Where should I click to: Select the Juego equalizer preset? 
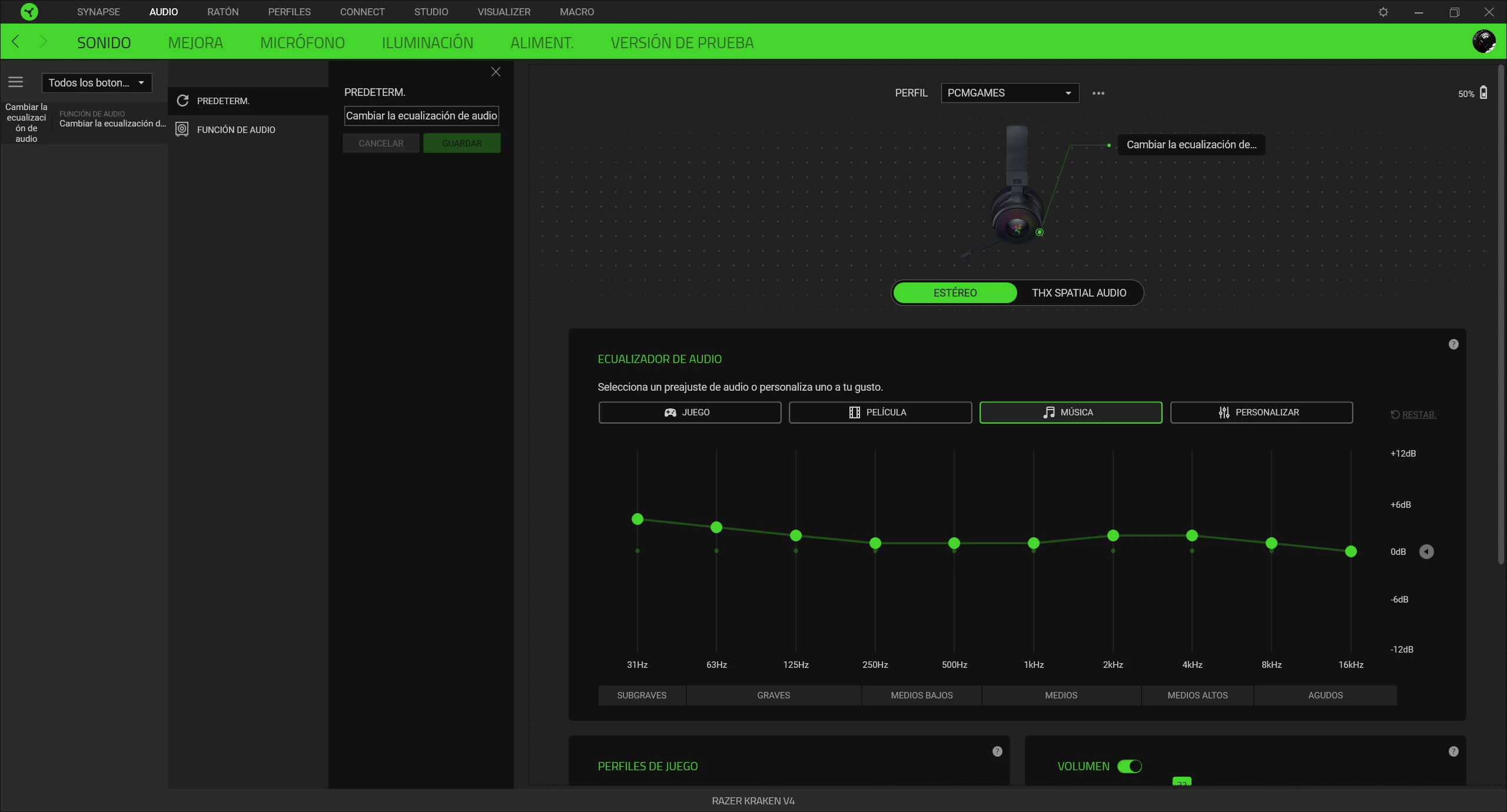pos(690,412)
